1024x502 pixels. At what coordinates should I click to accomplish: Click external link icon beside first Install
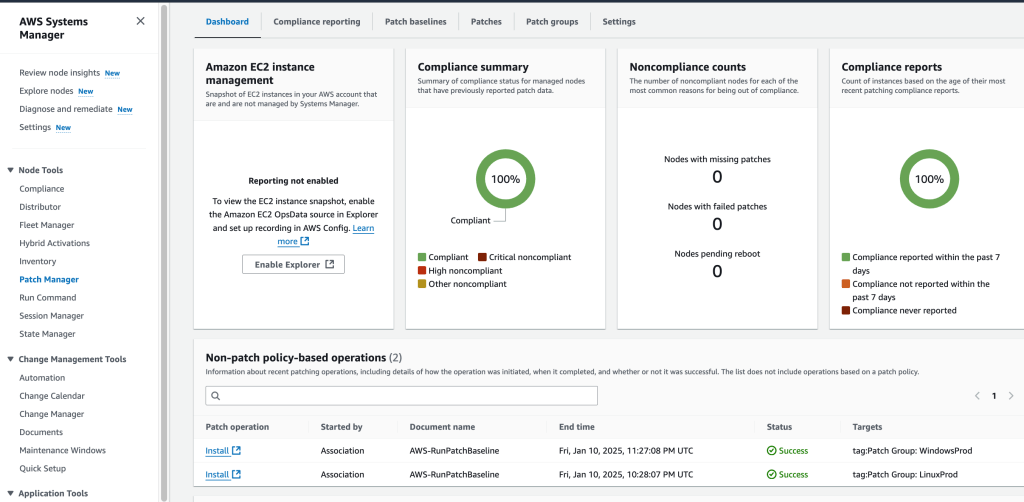[236, 451]
